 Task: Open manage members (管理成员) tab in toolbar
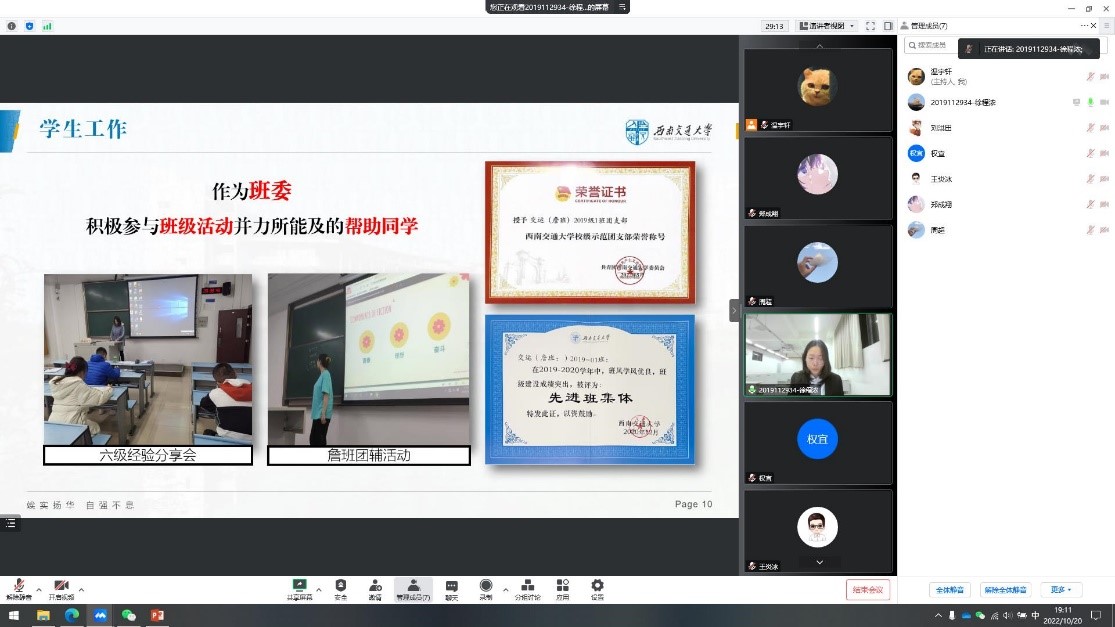pos(412,588)
